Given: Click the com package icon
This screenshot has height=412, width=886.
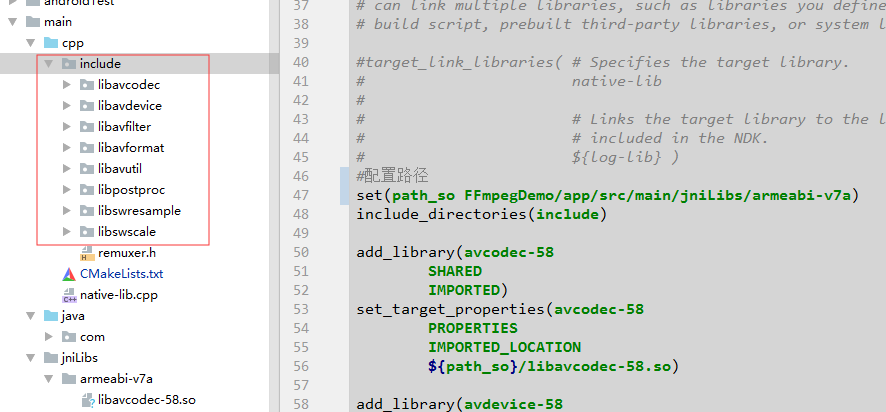Looking at the screenshot, I should (x=69, y=337).
